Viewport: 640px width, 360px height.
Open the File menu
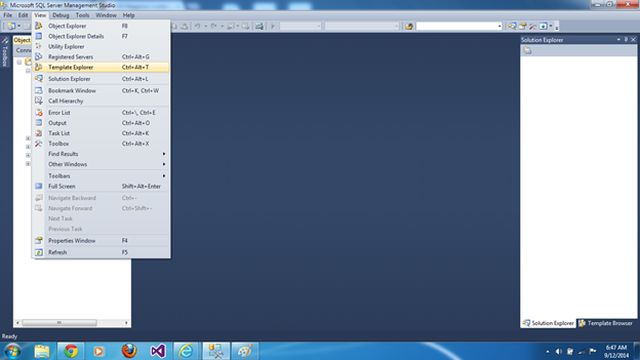(x=7, y=15)
